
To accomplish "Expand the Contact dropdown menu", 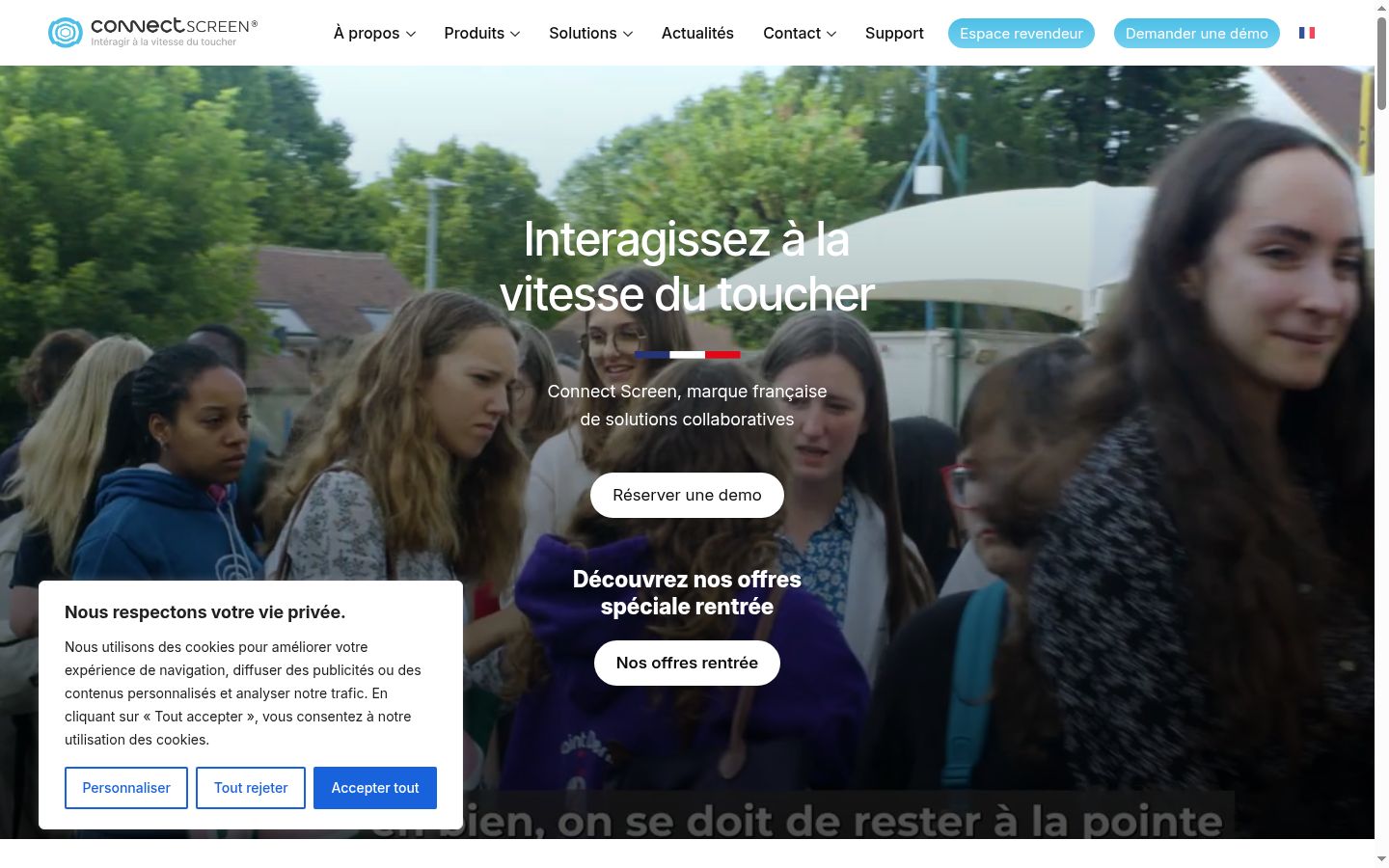I will click(800, 33).
